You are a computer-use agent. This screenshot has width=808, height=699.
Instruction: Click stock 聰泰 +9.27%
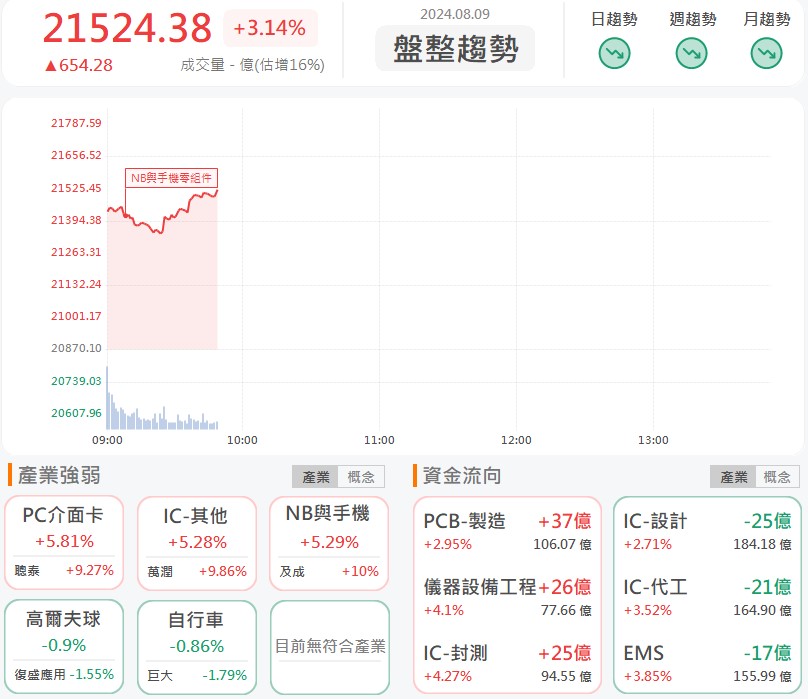pos(64,571)
